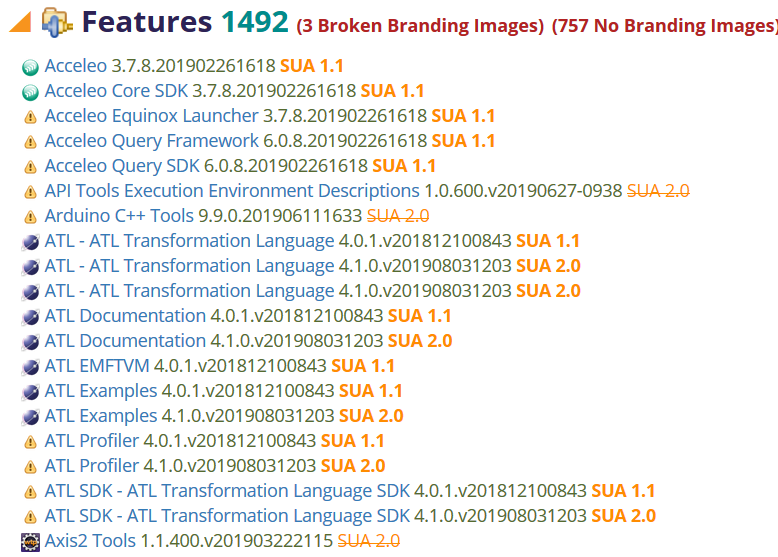Screen dimensions: 778x557
Task: Click version 1.1.400.v201903222115 text
Action: click(237, 541)
